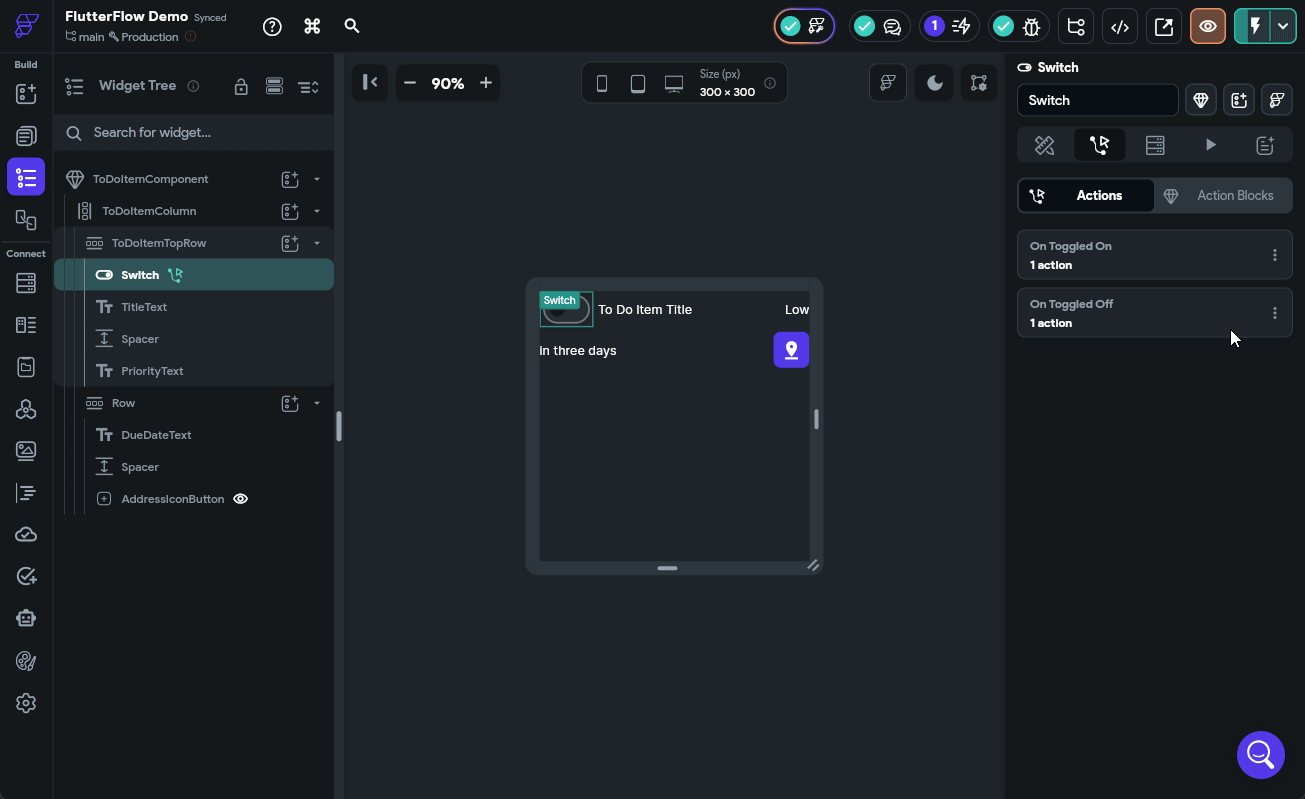Click the tree expand/collapse all icon
The image size is (1305, 799).
[x=308, y=86]
